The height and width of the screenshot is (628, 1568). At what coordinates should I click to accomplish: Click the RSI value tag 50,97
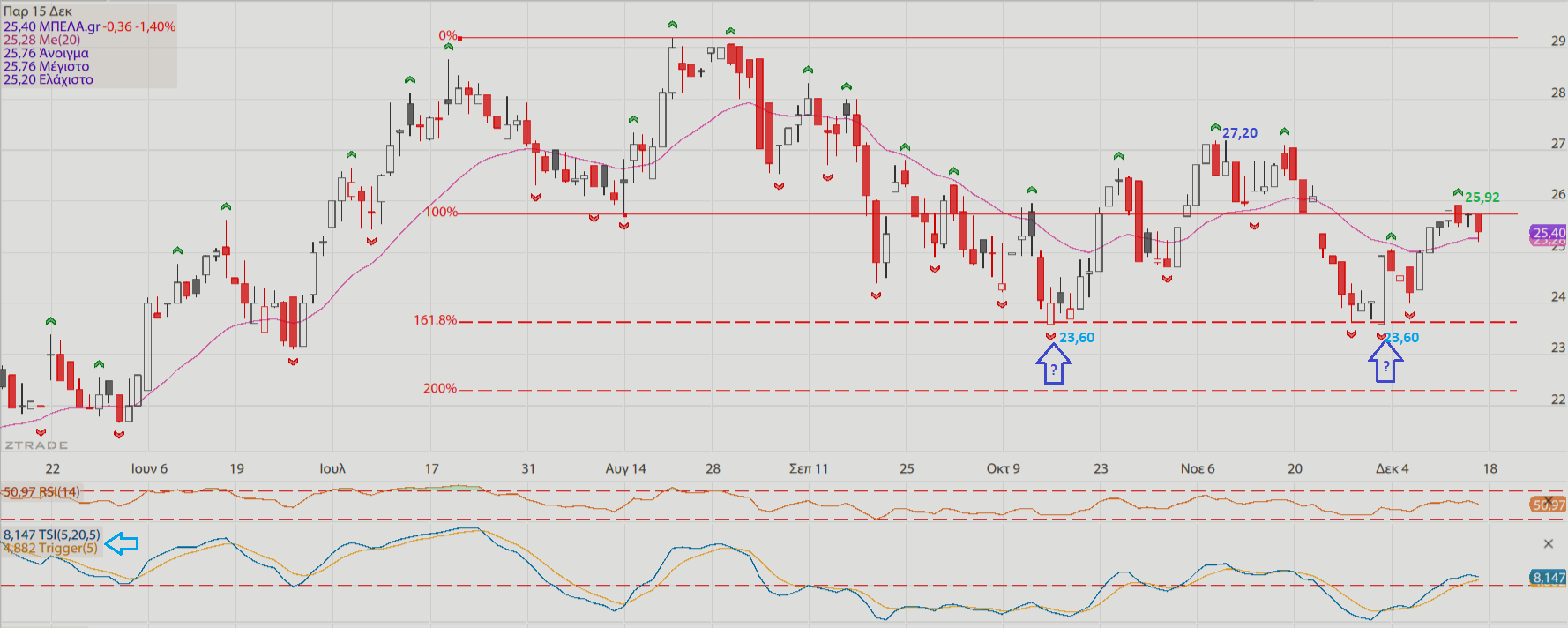point(1549,505)
